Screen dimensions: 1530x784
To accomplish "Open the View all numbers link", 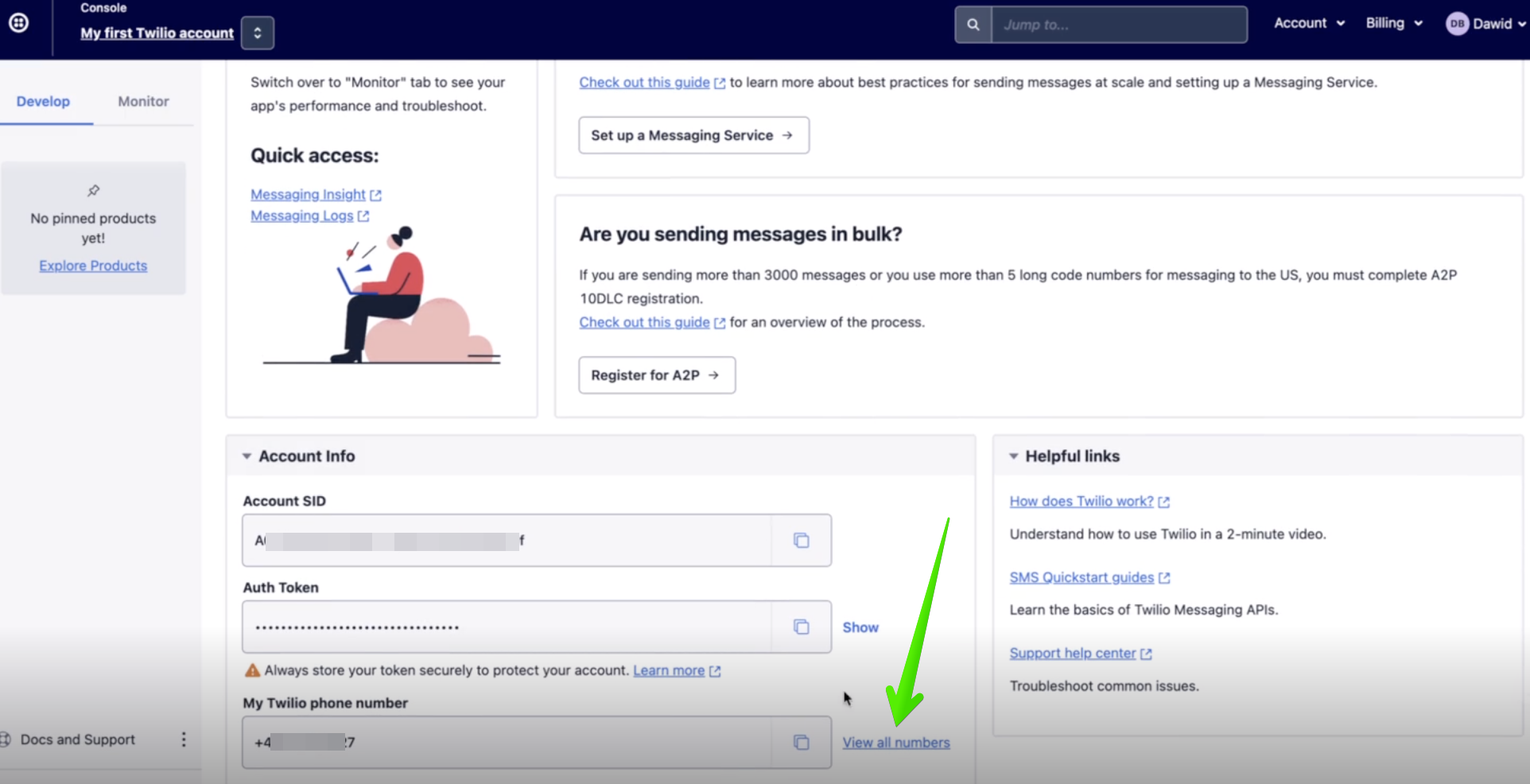I will [896, 743].
